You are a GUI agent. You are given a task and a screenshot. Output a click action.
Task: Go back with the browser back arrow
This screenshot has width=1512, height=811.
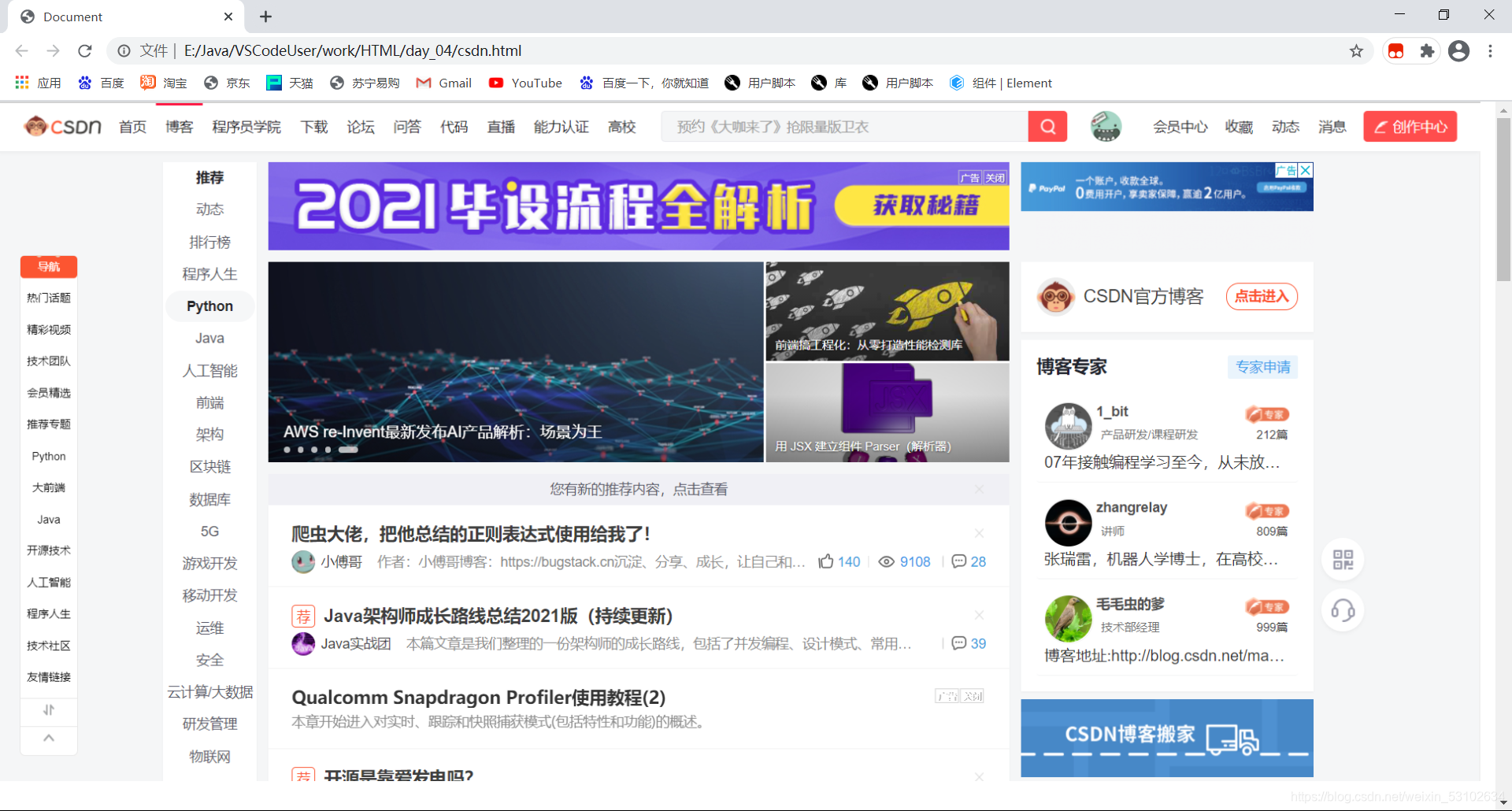pos(21,50)
